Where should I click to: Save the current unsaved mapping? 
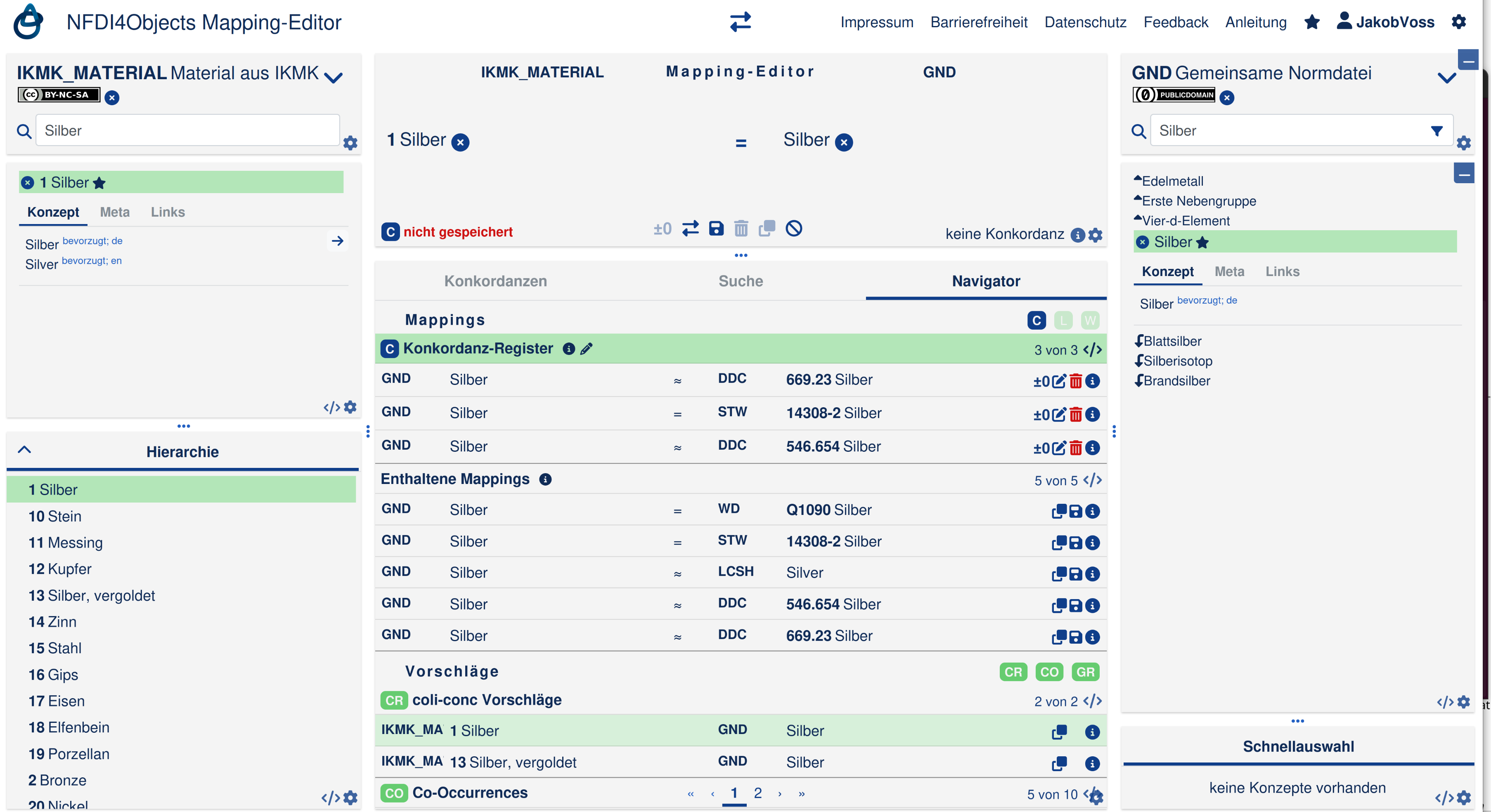coord(716,229)
